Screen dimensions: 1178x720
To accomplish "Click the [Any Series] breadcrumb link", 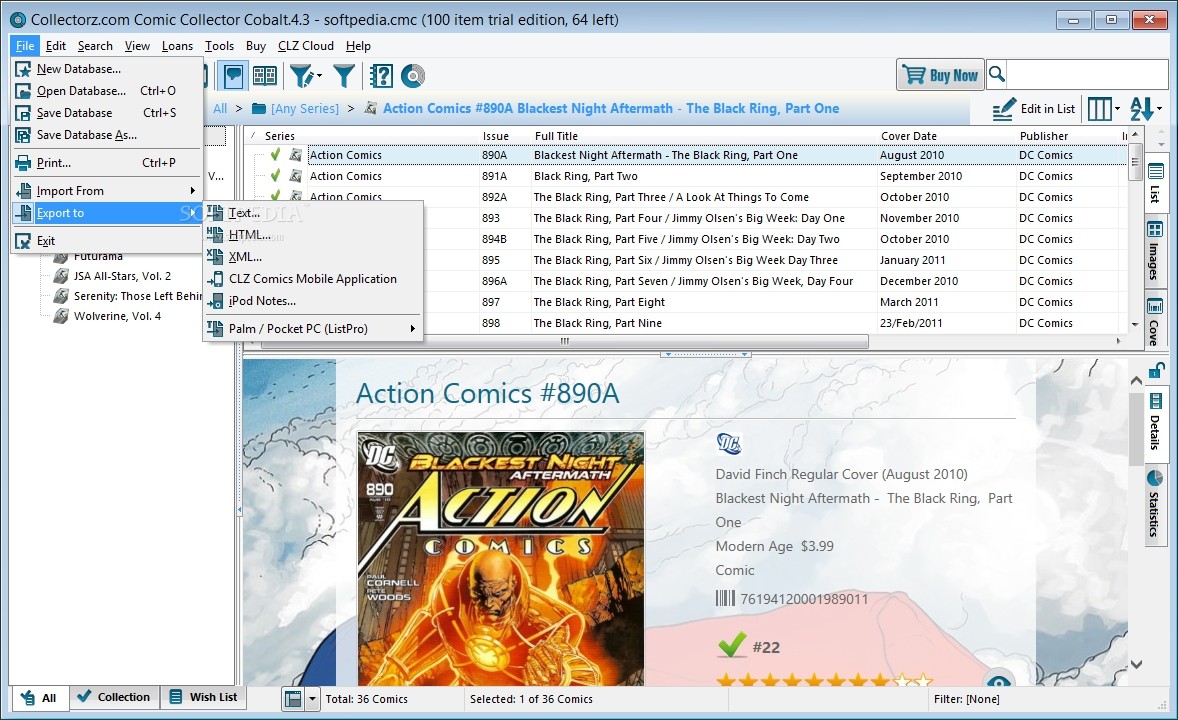I will [x=305, y=108].
